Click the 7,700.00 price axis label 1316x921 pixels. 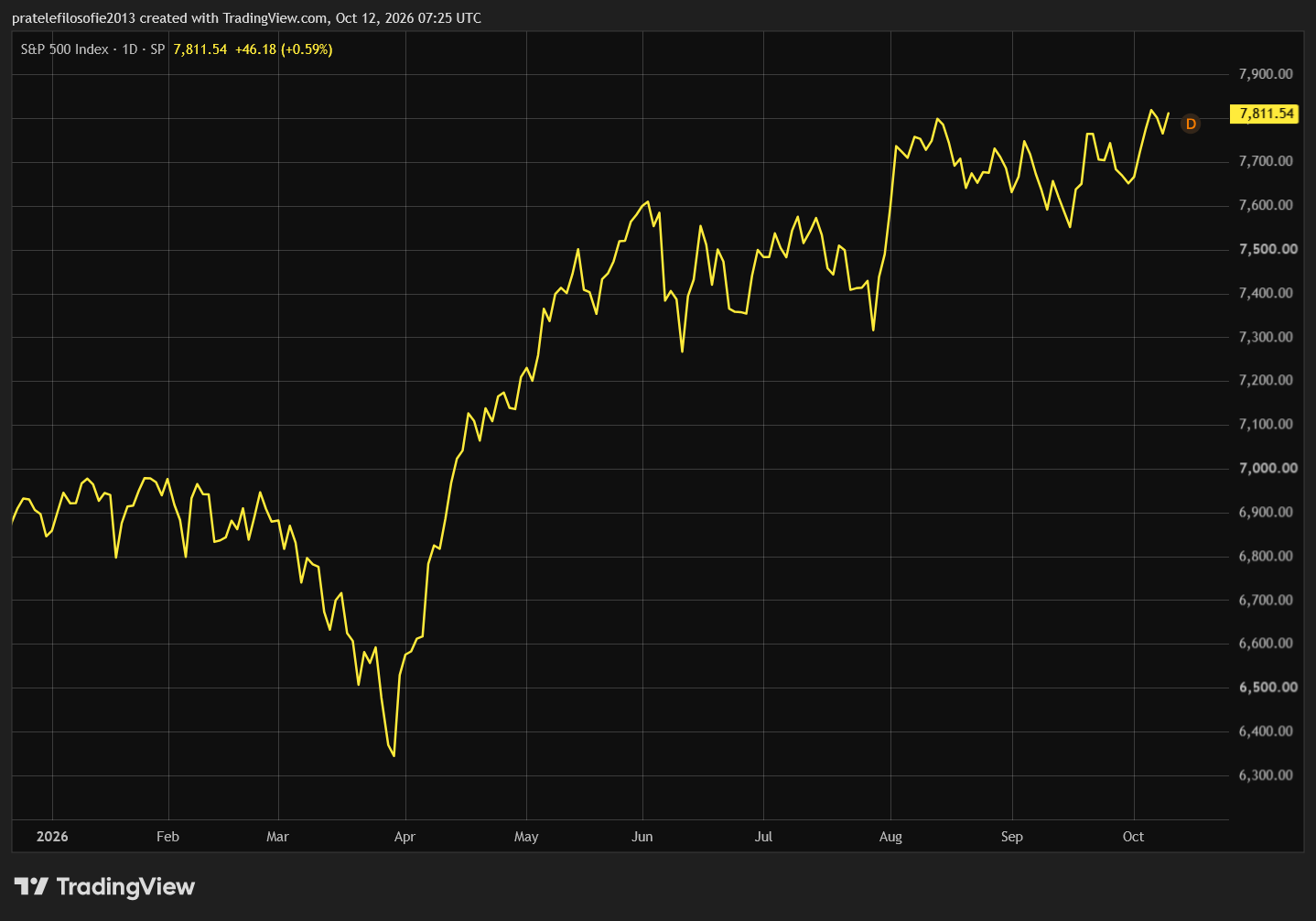point(1266,161)
